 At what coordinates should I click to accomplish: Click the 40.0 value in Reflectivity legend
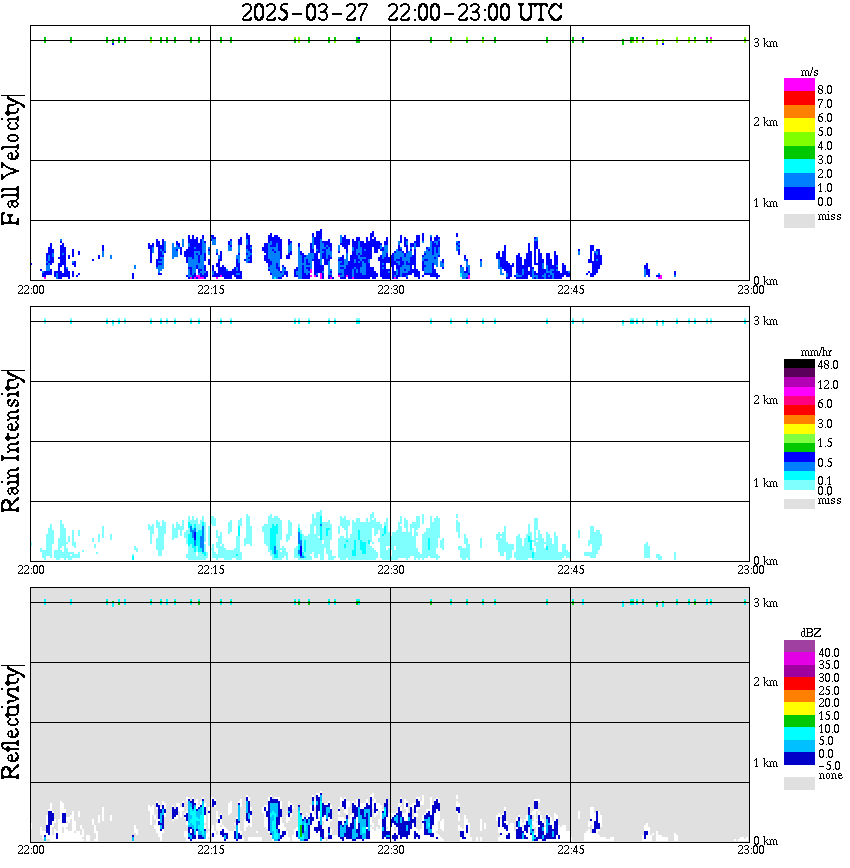tap(829, 653)
